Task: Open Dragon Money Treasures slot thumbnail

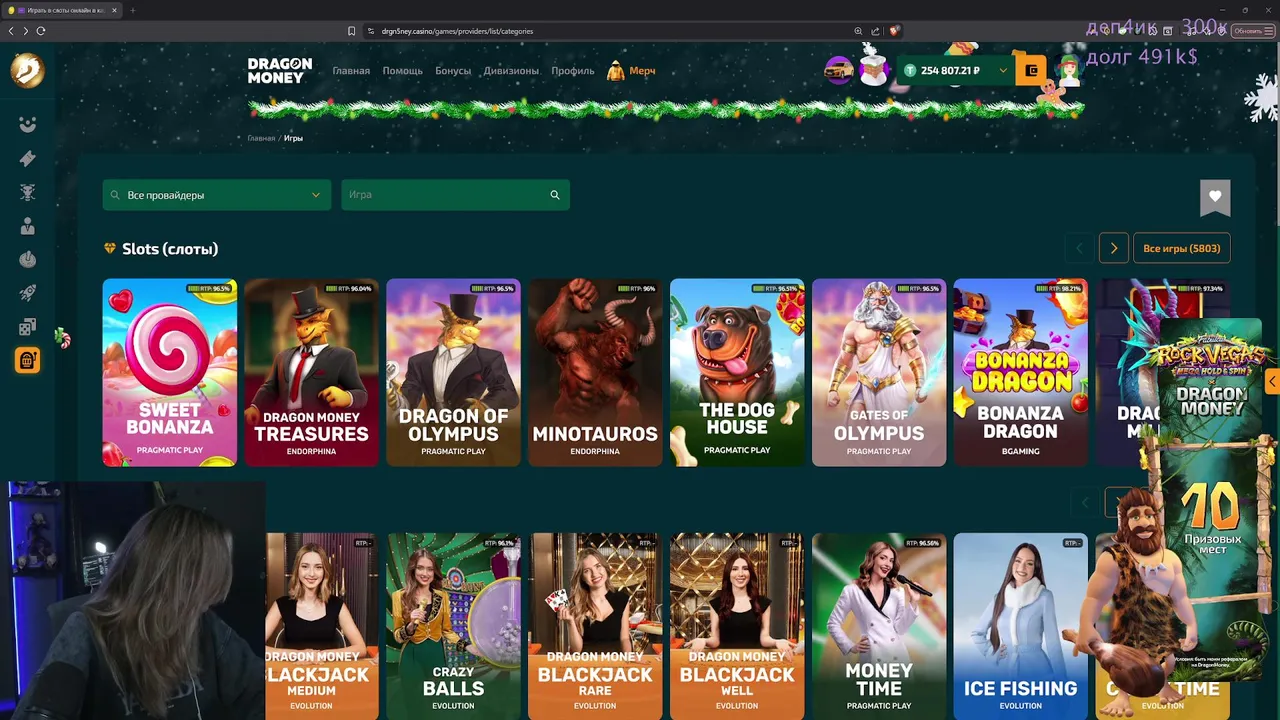Action: (x=311, y=372)
